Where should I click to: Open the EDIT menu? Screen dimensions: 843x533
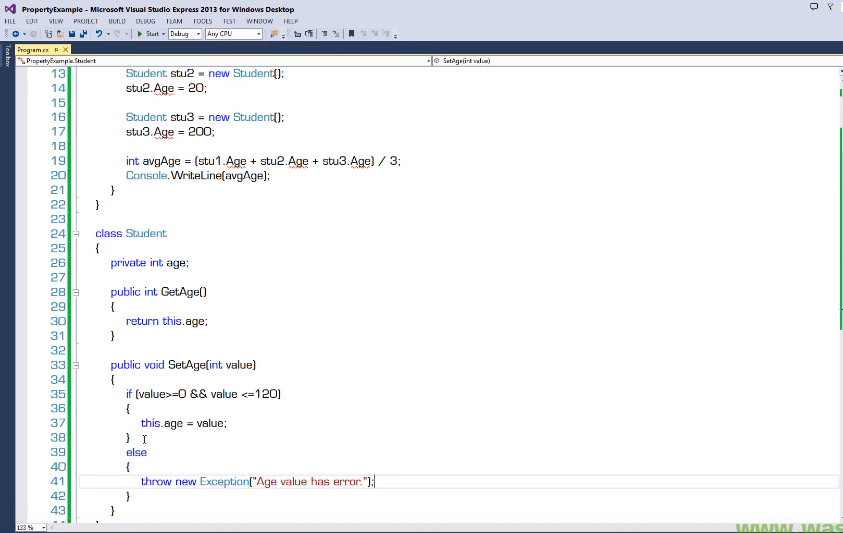point(32,22)
